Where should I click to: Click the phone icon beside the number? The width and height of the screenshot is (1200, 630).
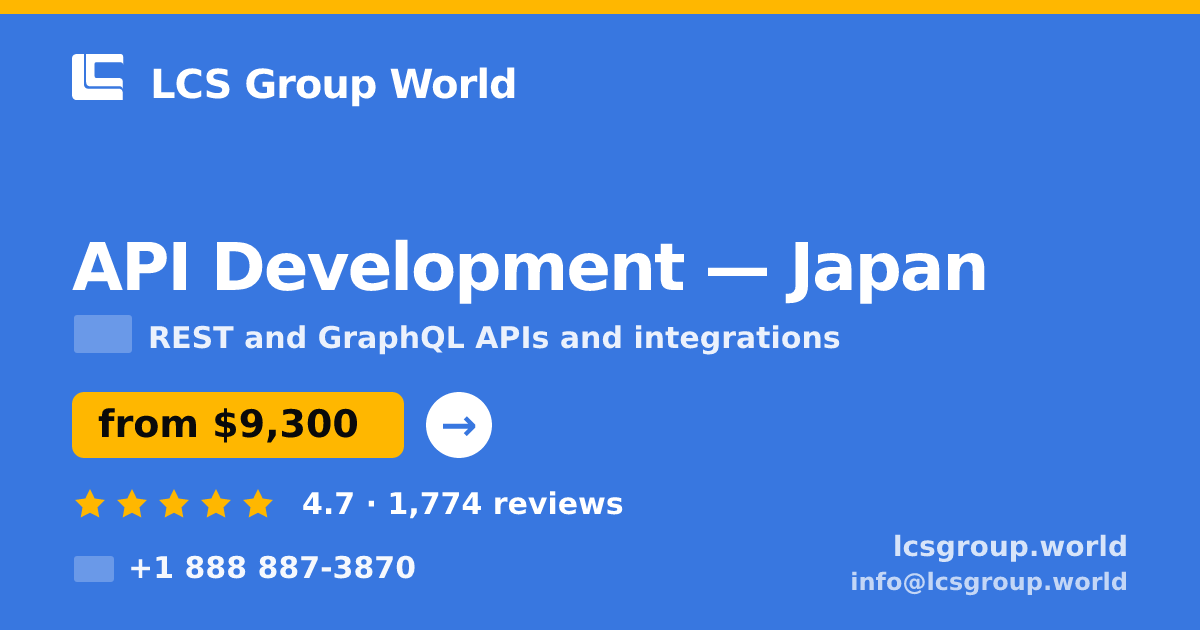94,569
